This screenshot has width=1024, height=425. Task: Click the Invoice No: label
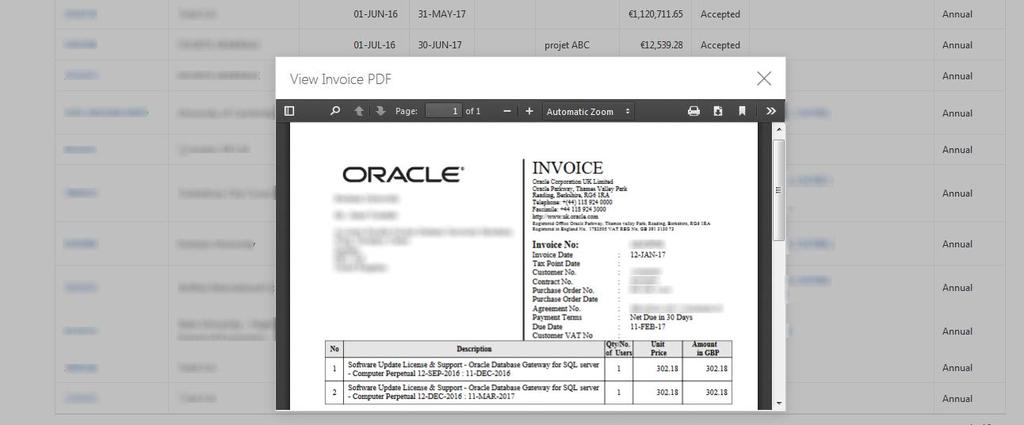pos(555,245)
